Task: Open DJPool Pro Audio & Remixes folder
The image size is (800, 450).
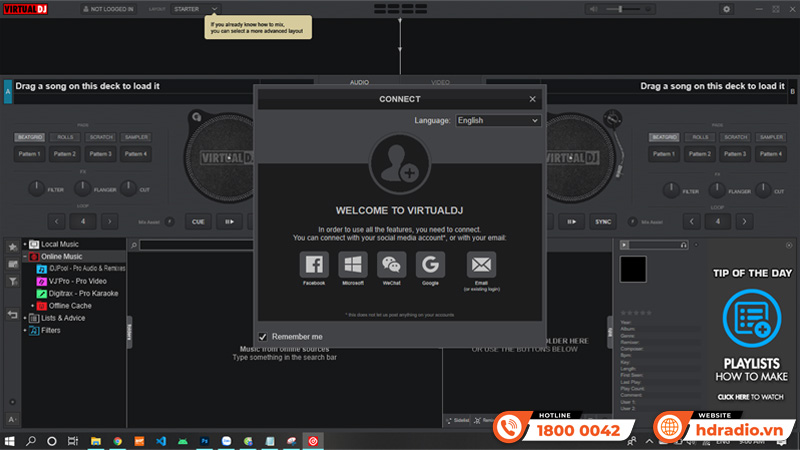Action: (82, 268)
